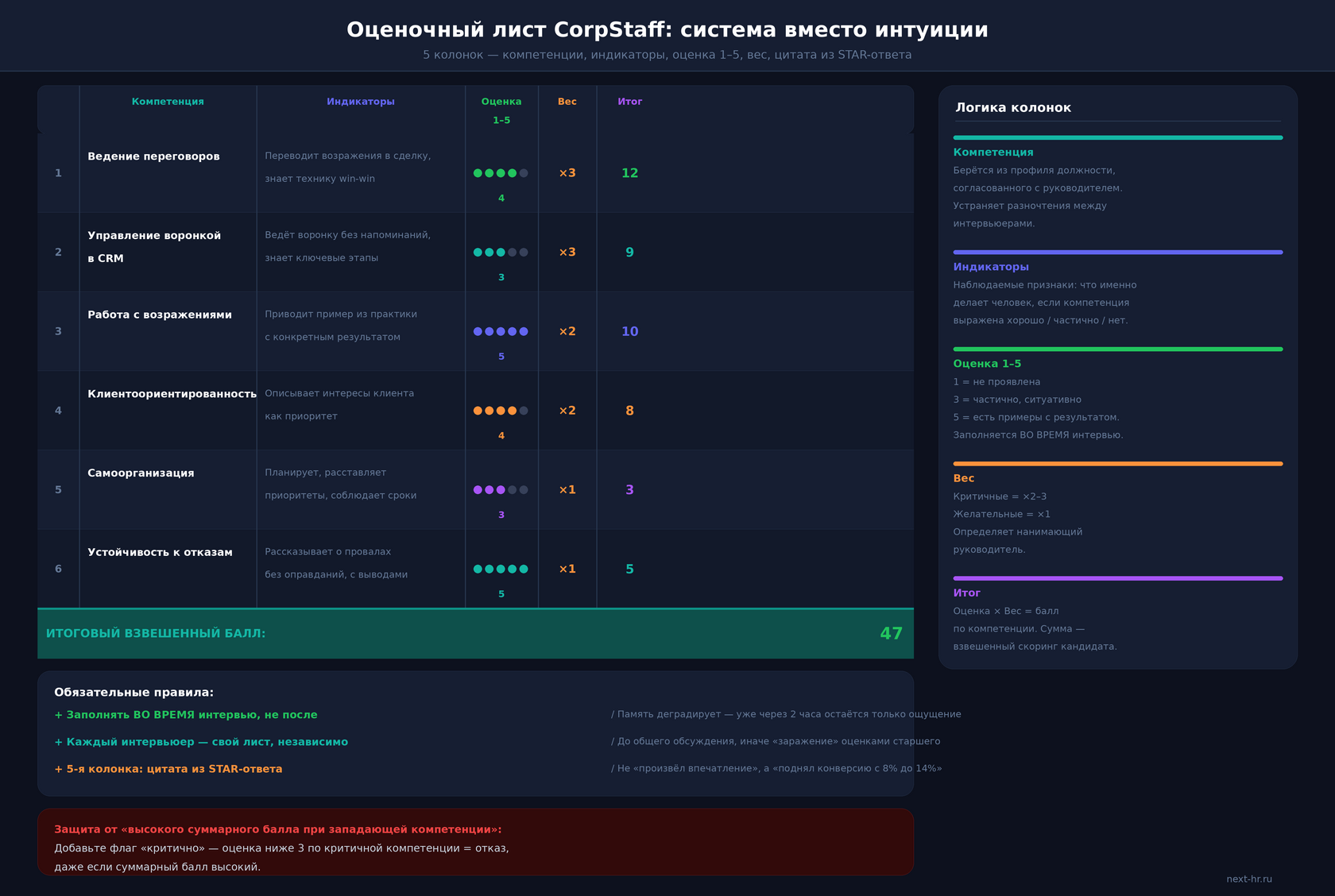Click the rating dots for Устойчивость к отказам
The height and width of the screenshot is (896, 1335).
click(501, 569)
